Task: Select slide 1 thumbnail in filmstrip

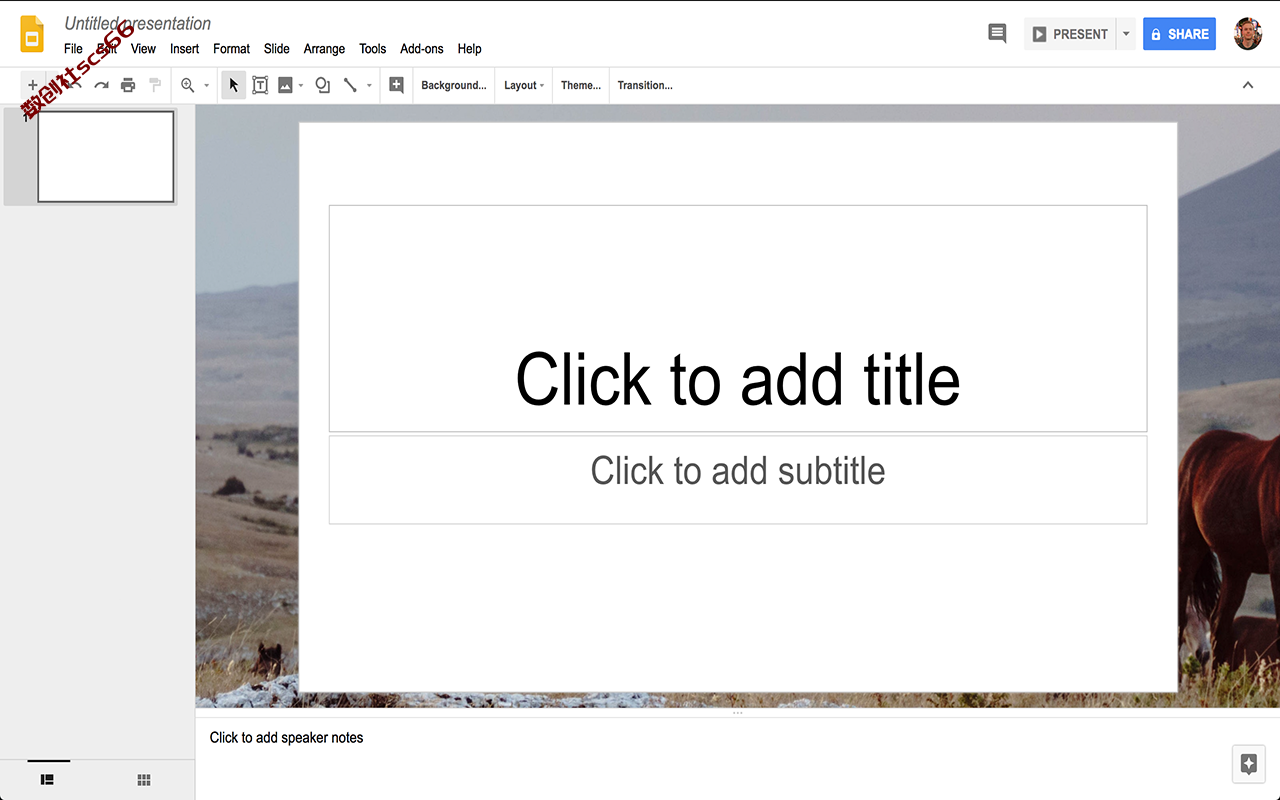Action: pyautogui.click(x=106, y=156)
